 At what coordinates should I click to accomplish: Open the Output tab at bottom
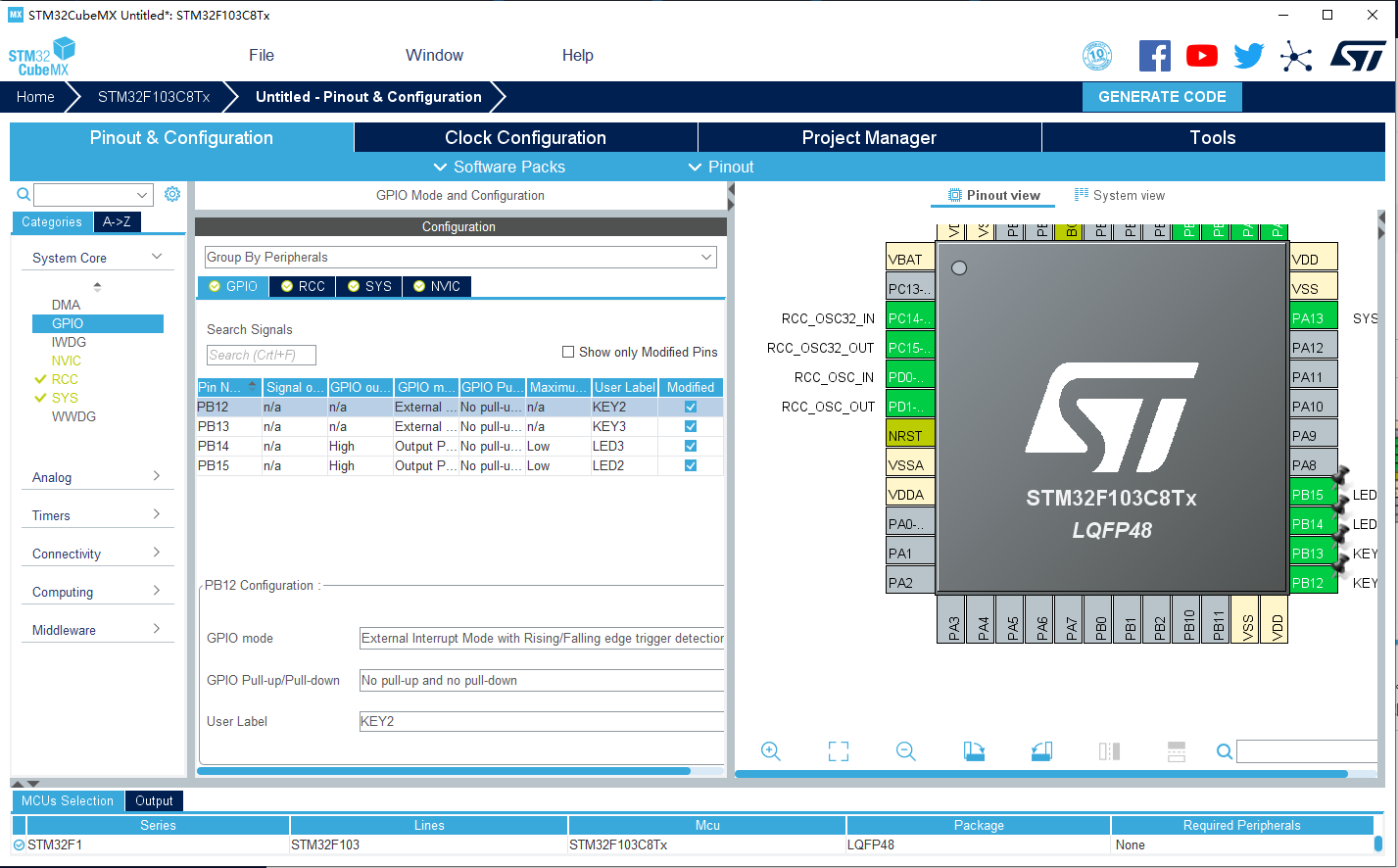[x=154, y=800]
